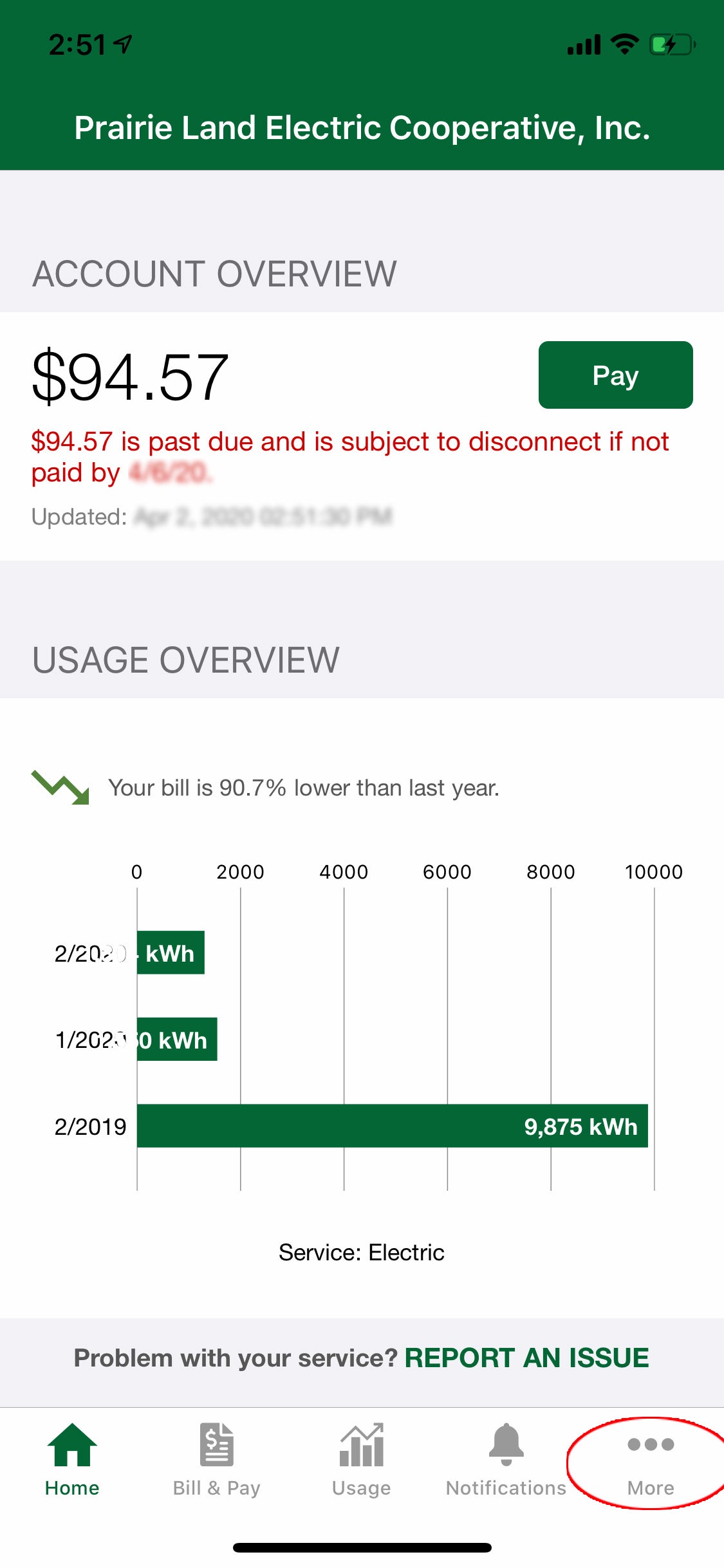Tap the Wi-Fi status icon
Screen dimensions: 724x1568
point(624,44)
